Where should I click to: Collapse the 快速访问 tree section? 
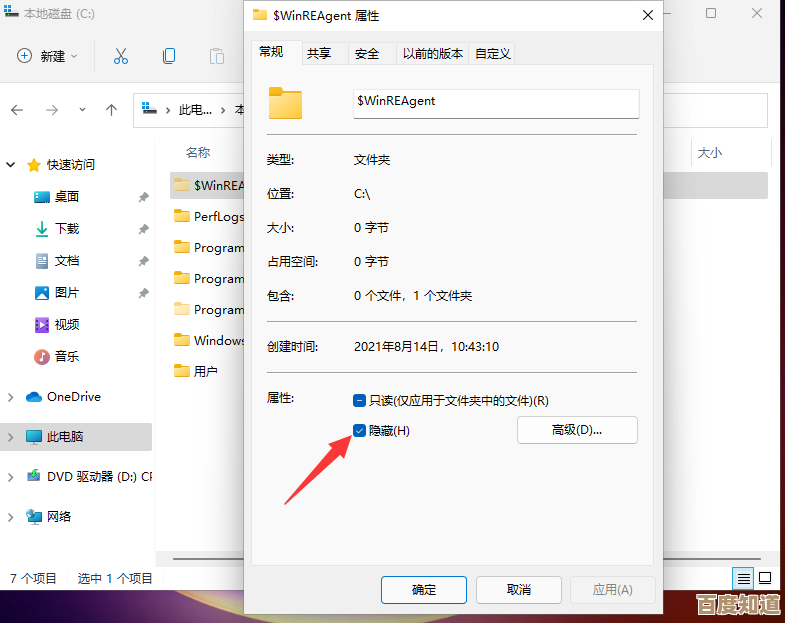click(11, 165)
